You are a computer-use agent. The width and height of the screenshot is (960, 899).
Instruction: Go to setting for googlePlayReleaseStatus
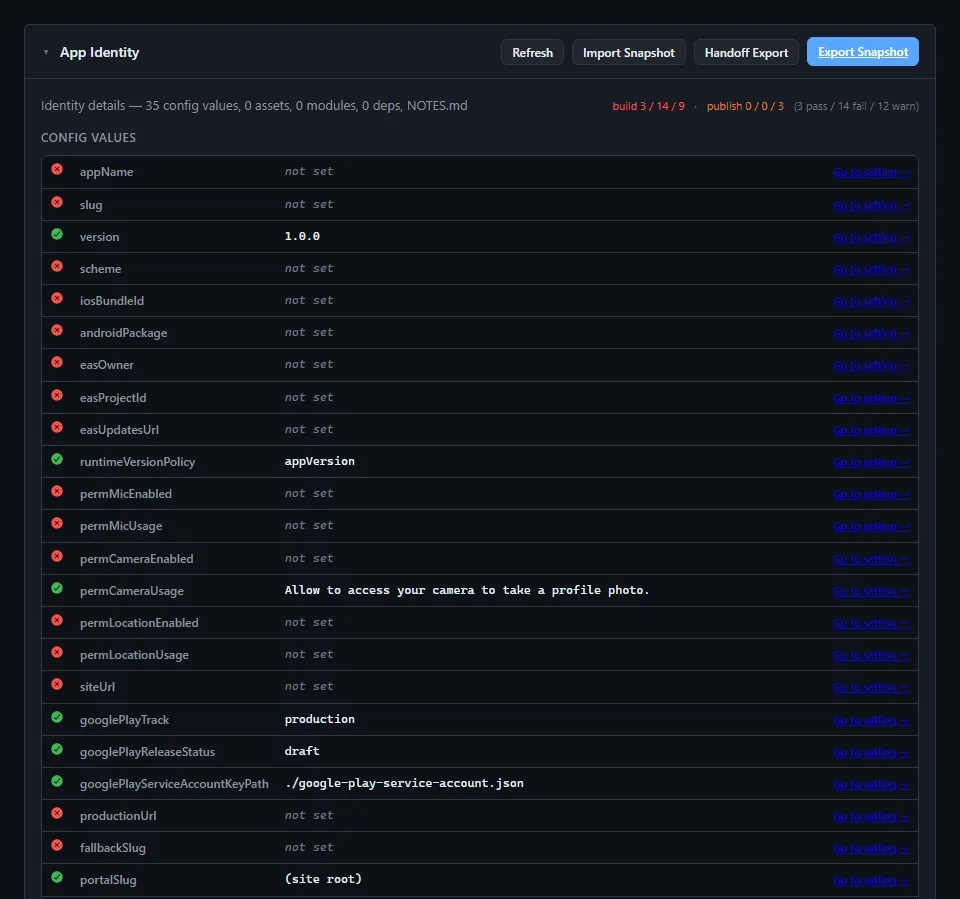click(x=871, y=752)
